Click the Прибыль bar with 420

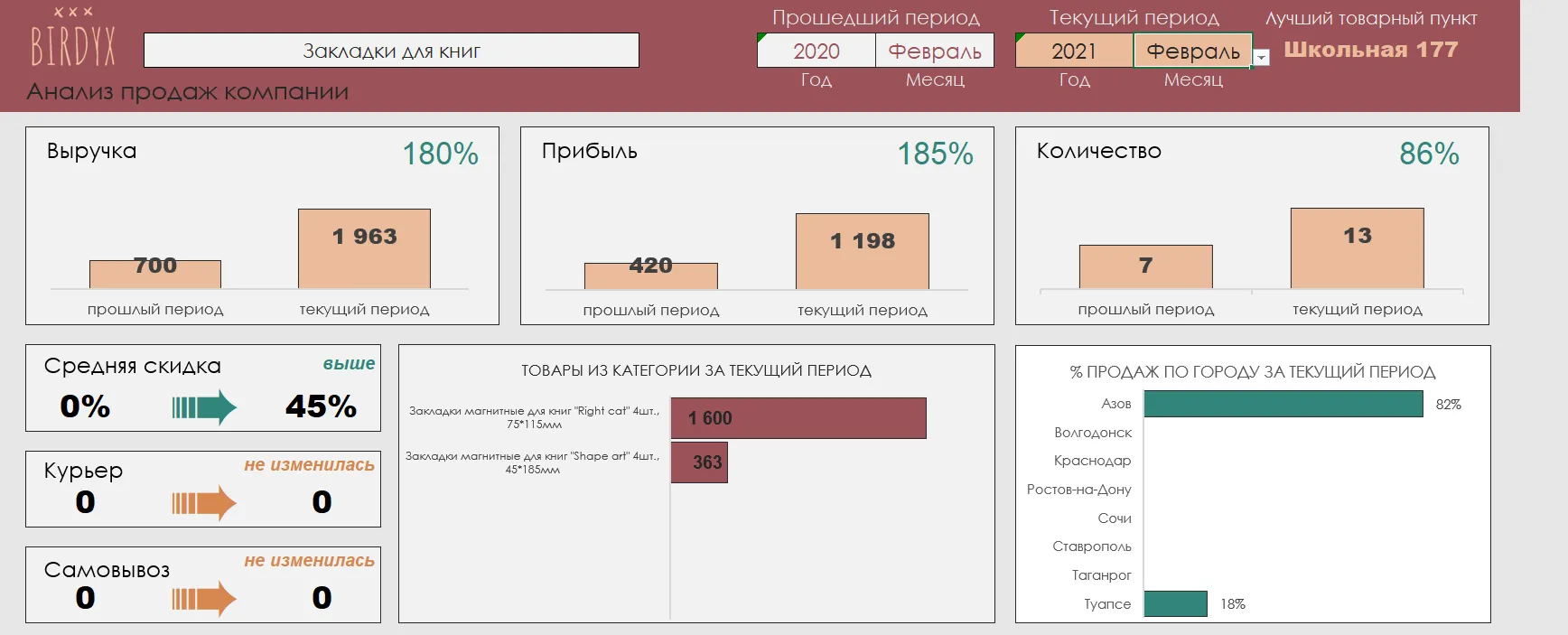(651, 276)
